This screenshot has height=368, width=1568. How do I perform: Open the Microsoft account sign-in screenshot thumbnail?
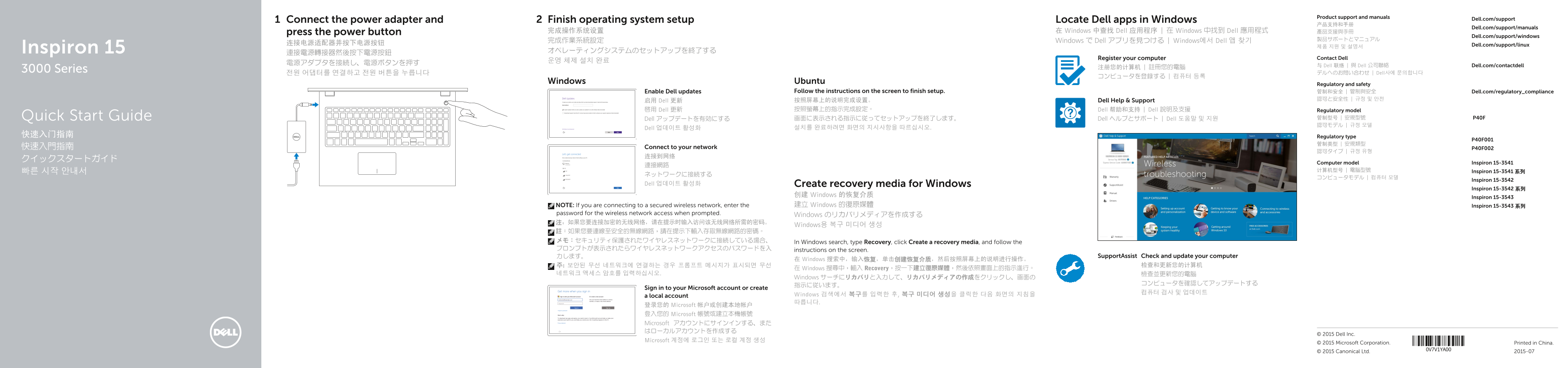[x=592, y=310]
